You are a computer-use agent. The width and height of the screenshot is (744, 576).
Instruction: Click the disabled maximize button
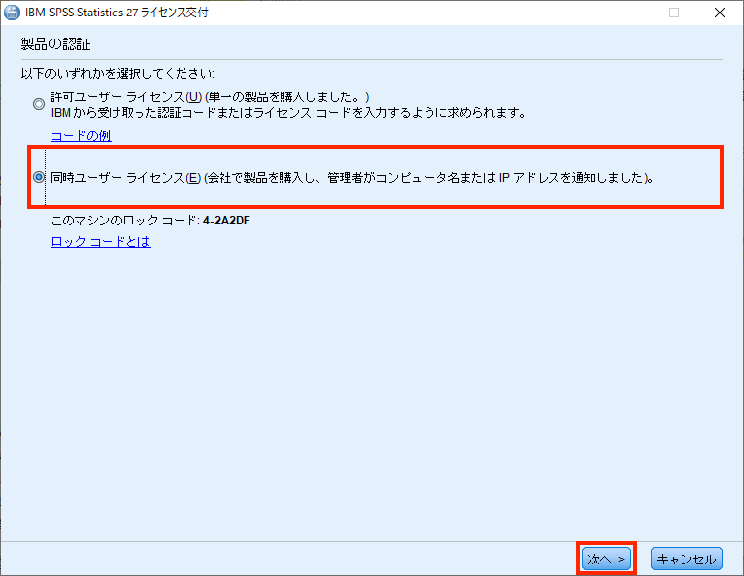pos(674,13)
